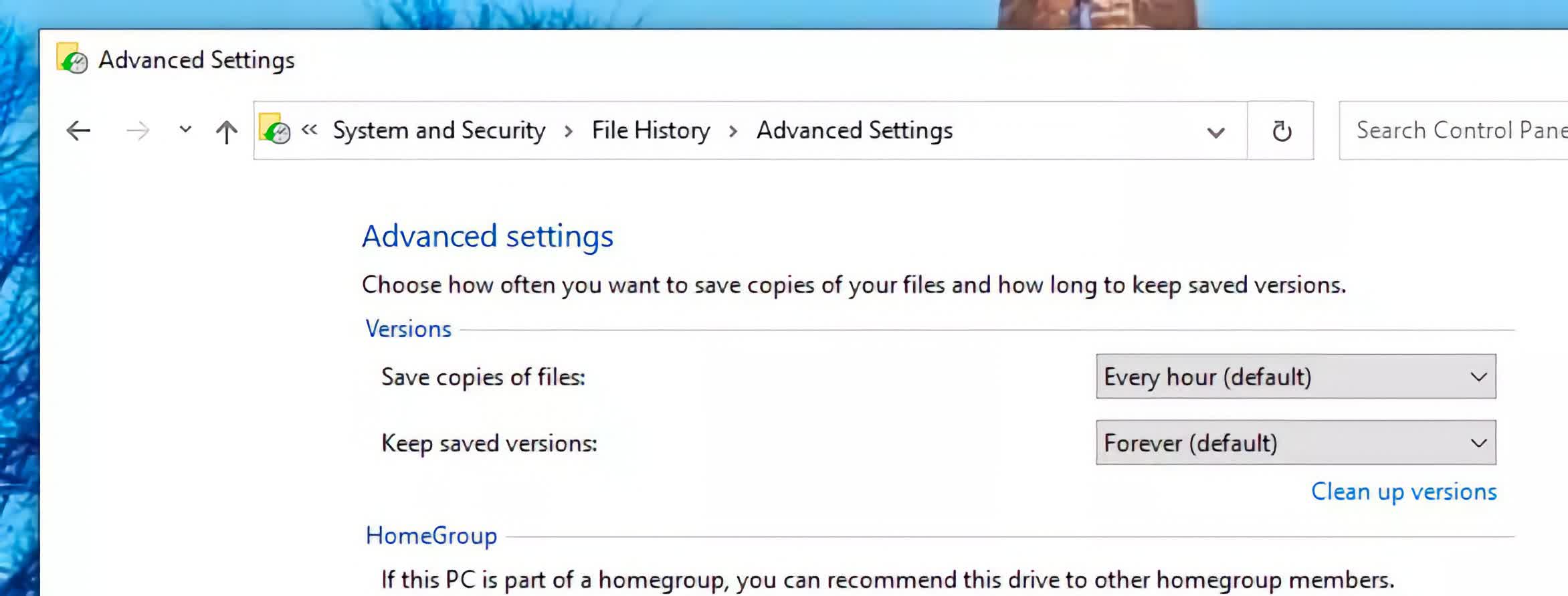
Task: Expand chevron after File History breadcrumb
Action: 733,131
